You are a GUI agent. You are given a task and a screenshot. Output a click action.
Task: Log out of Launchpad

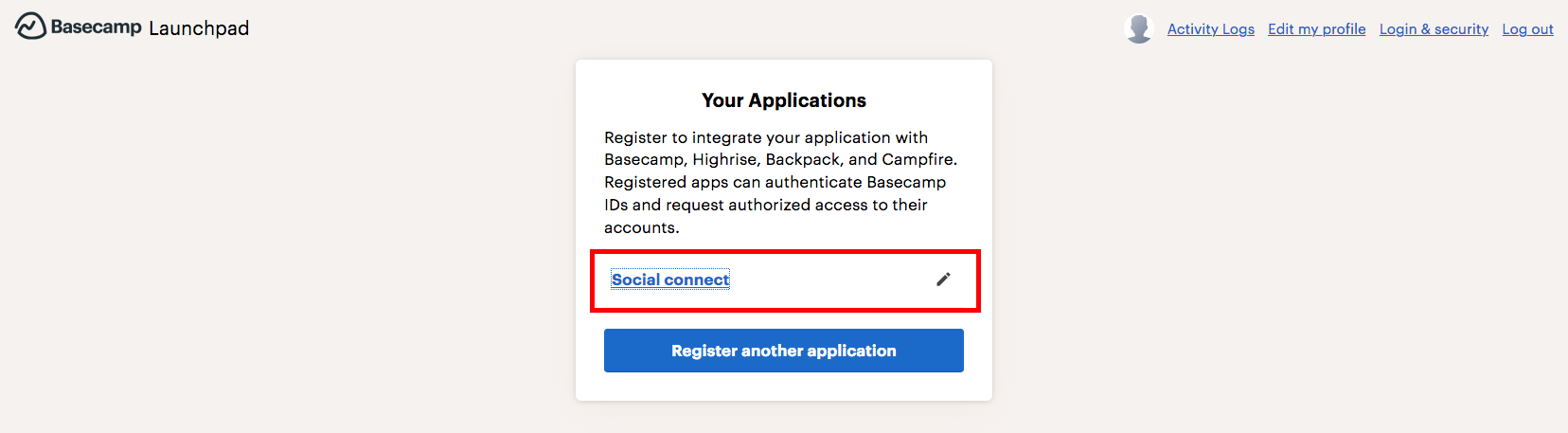pos(1527,29)
